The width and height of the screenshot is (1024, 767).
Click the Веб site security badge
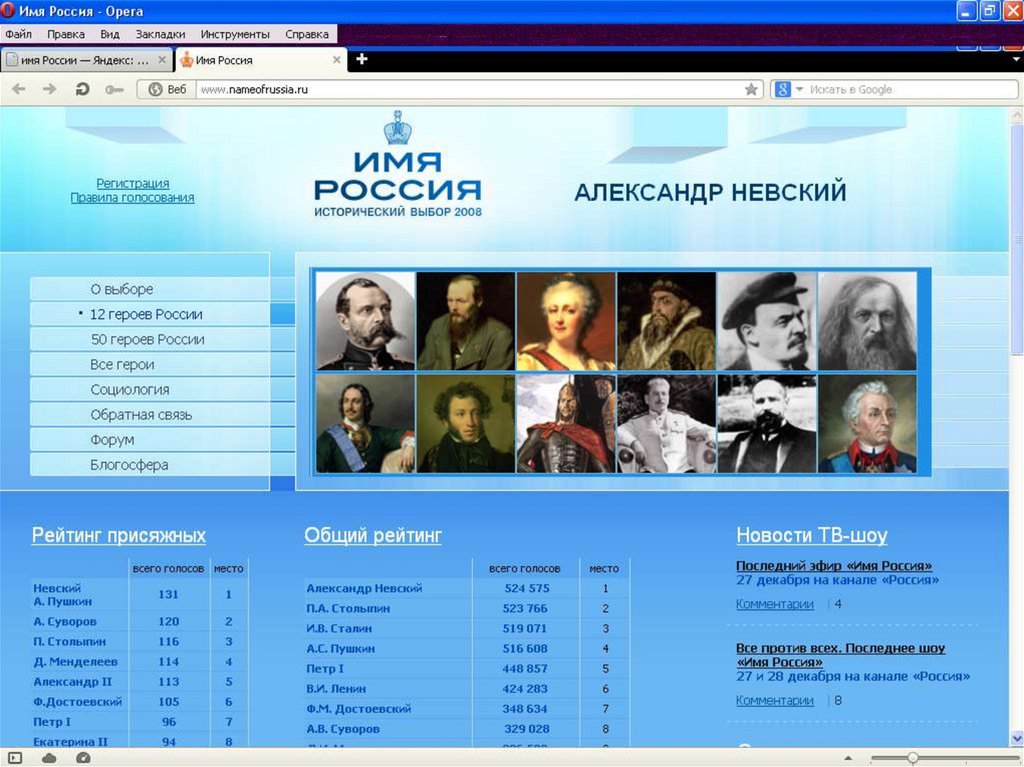tap(168, 89)
